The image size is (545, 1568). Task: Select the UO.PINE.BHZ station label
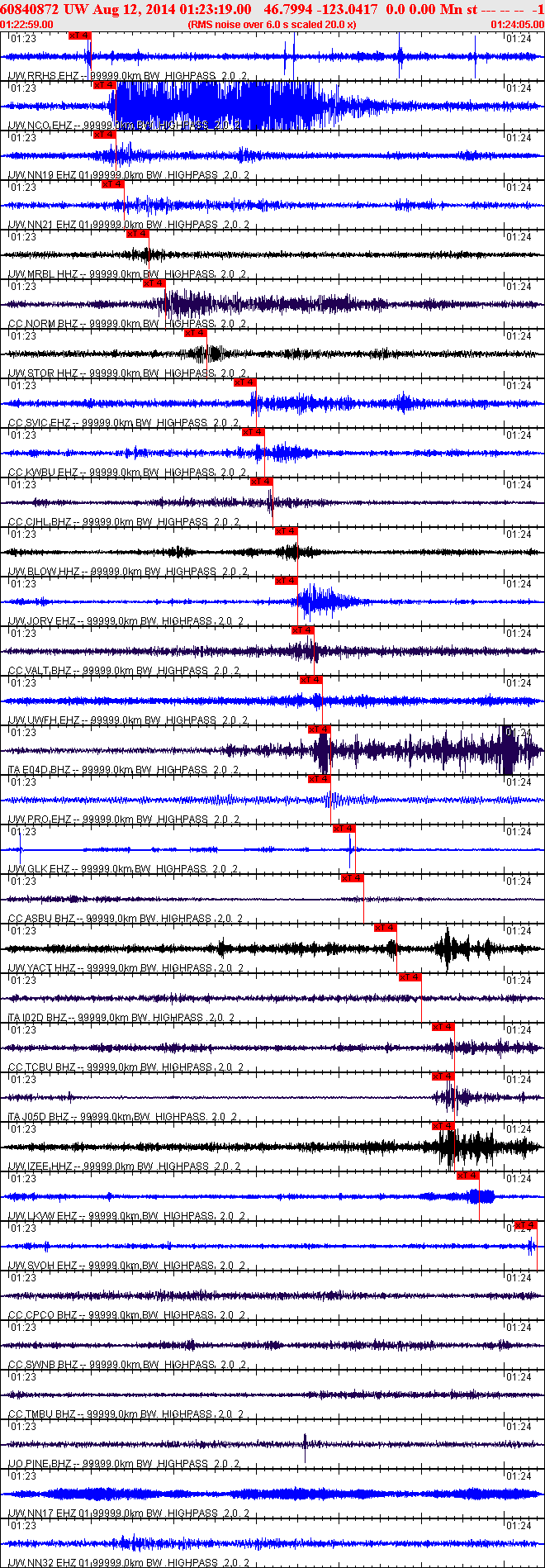click(x=124, y=1464)
